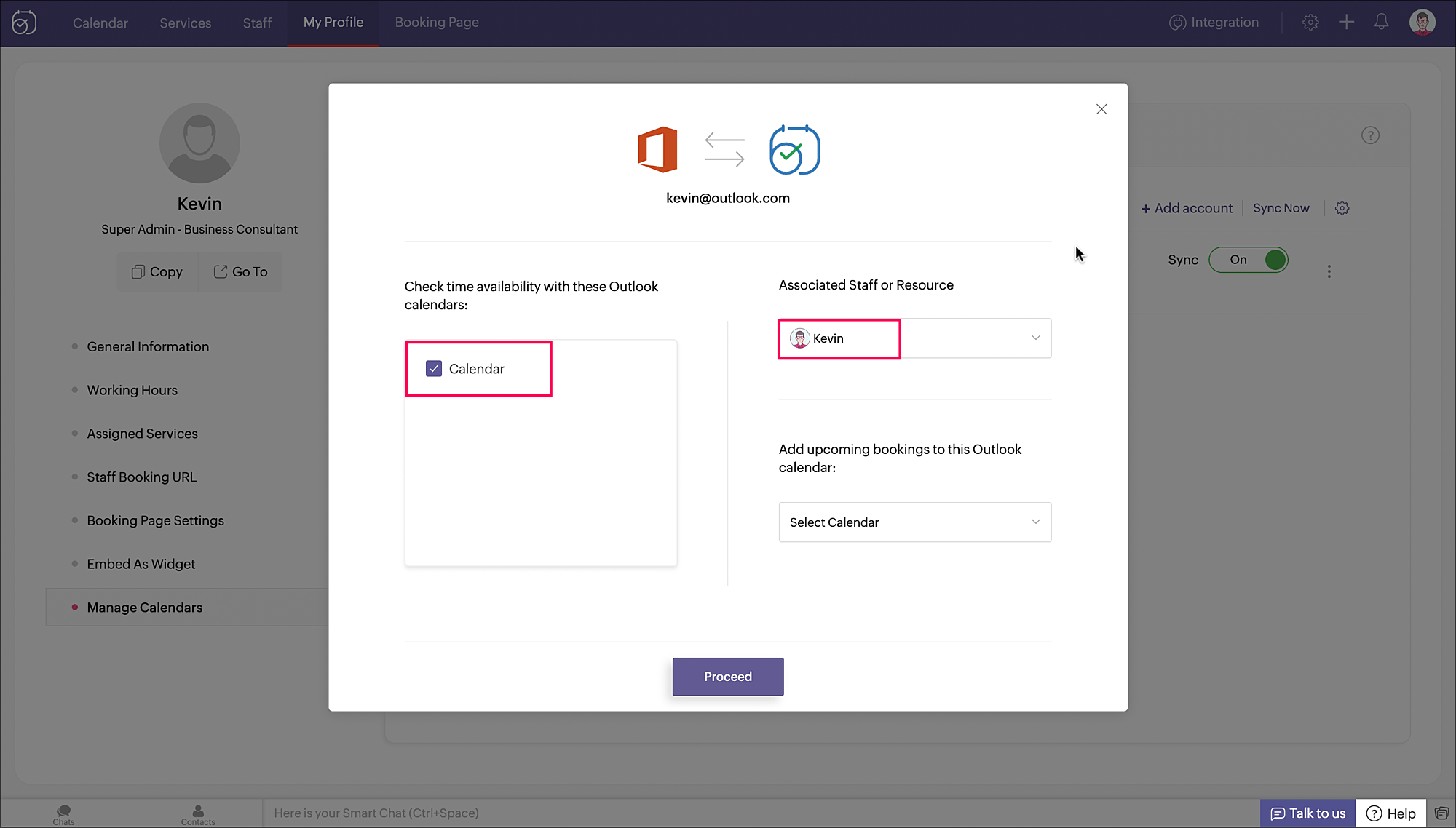Open the Booking Page tab
The width and height of the screenshot is (1456, 828).
point(437,23)
